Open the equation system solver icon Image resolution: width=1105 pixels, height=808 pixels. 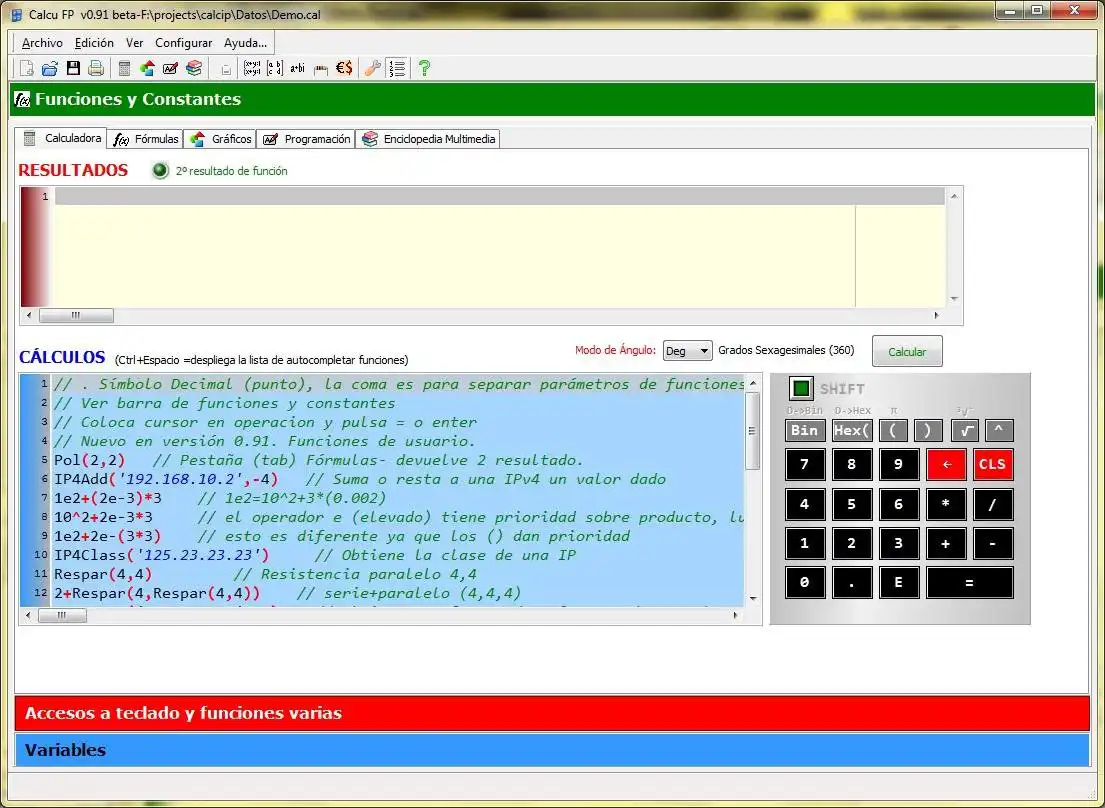coord(252,68)
